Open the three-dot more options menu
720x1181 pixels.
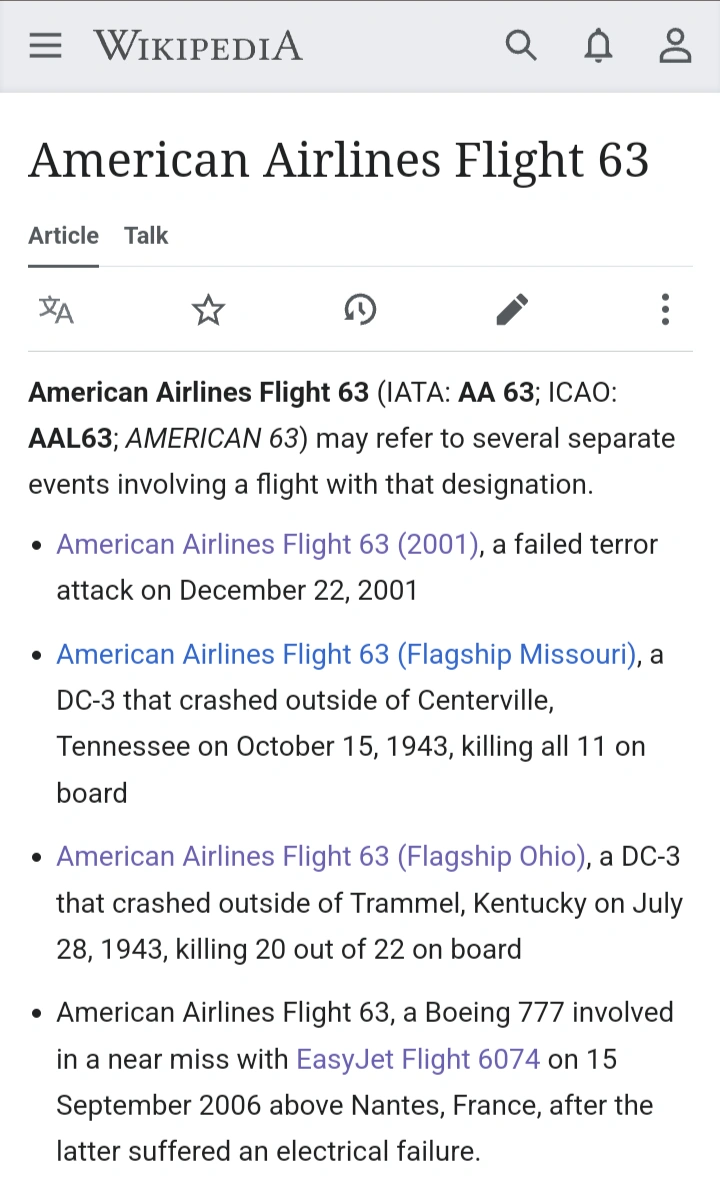[665, 310]
